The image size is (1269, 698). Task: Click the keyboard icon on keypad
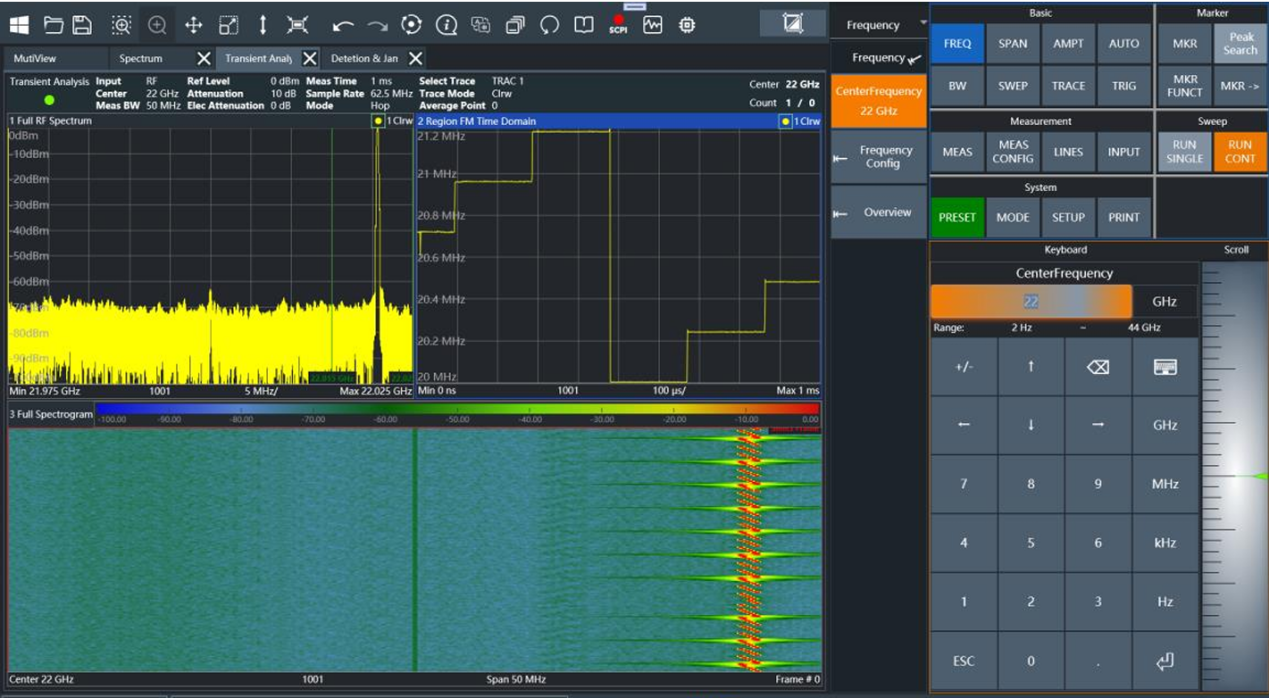point(1165,367)
